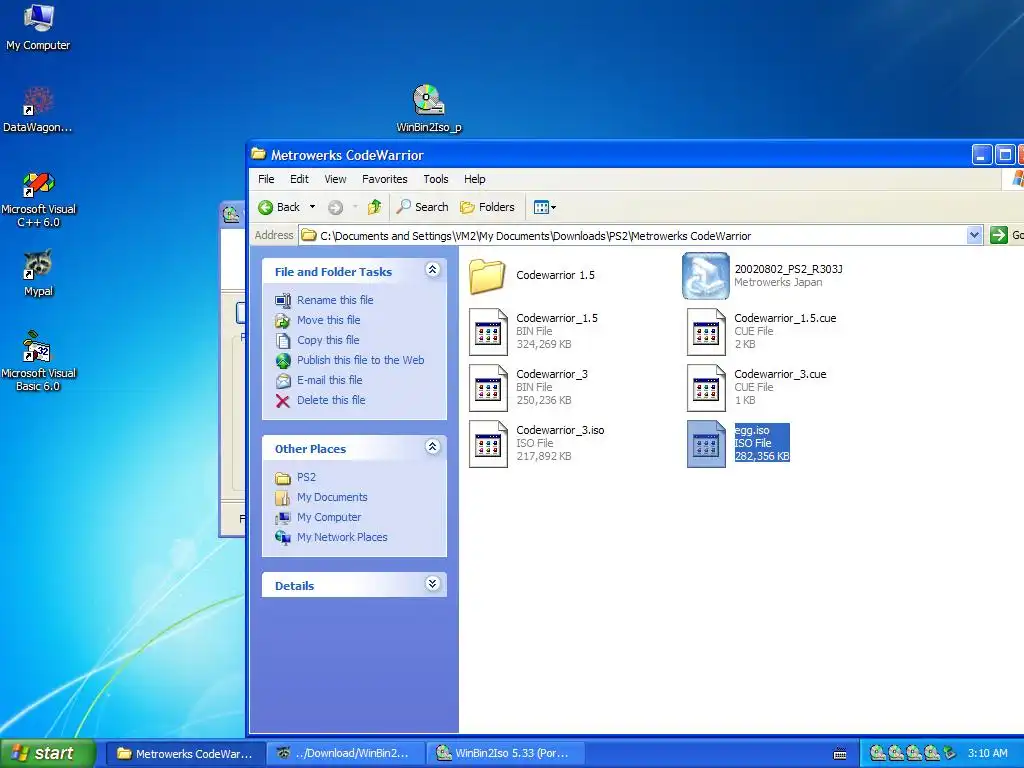The image size is (1024, 768).
Task: Select Codewarrior_3 BIN file icon
Action: pos(488,388)
